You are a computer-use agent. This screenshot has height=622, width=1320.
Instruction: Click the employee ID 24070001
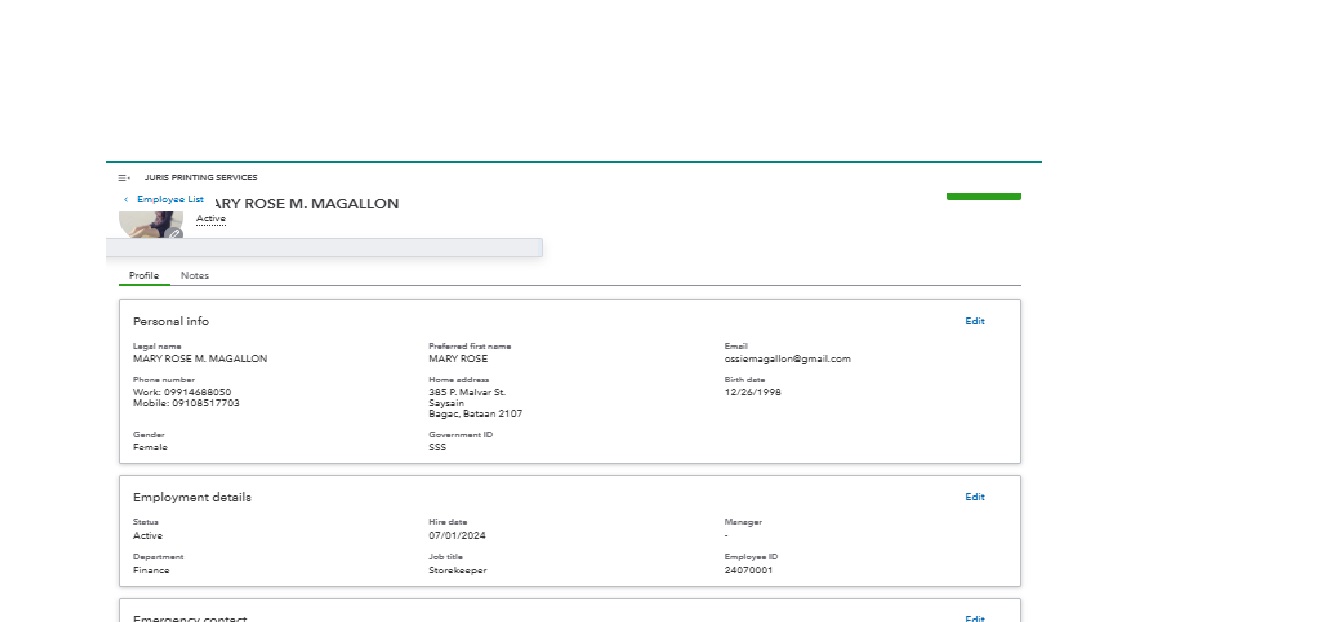pyautogui.click(x=749, y=570)
